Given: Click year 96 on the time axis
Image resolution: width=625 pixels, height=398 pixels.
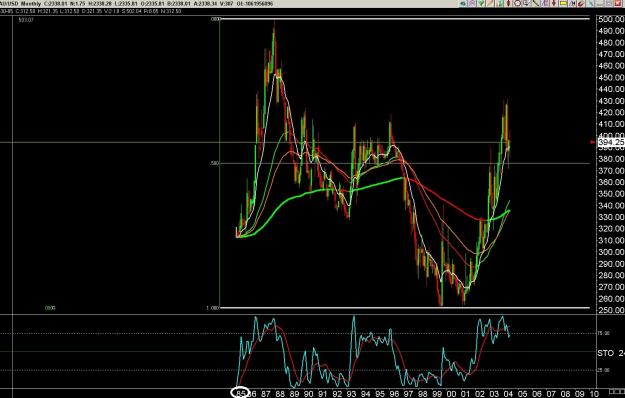Looking at the screenshot, I should pos(394,394).
